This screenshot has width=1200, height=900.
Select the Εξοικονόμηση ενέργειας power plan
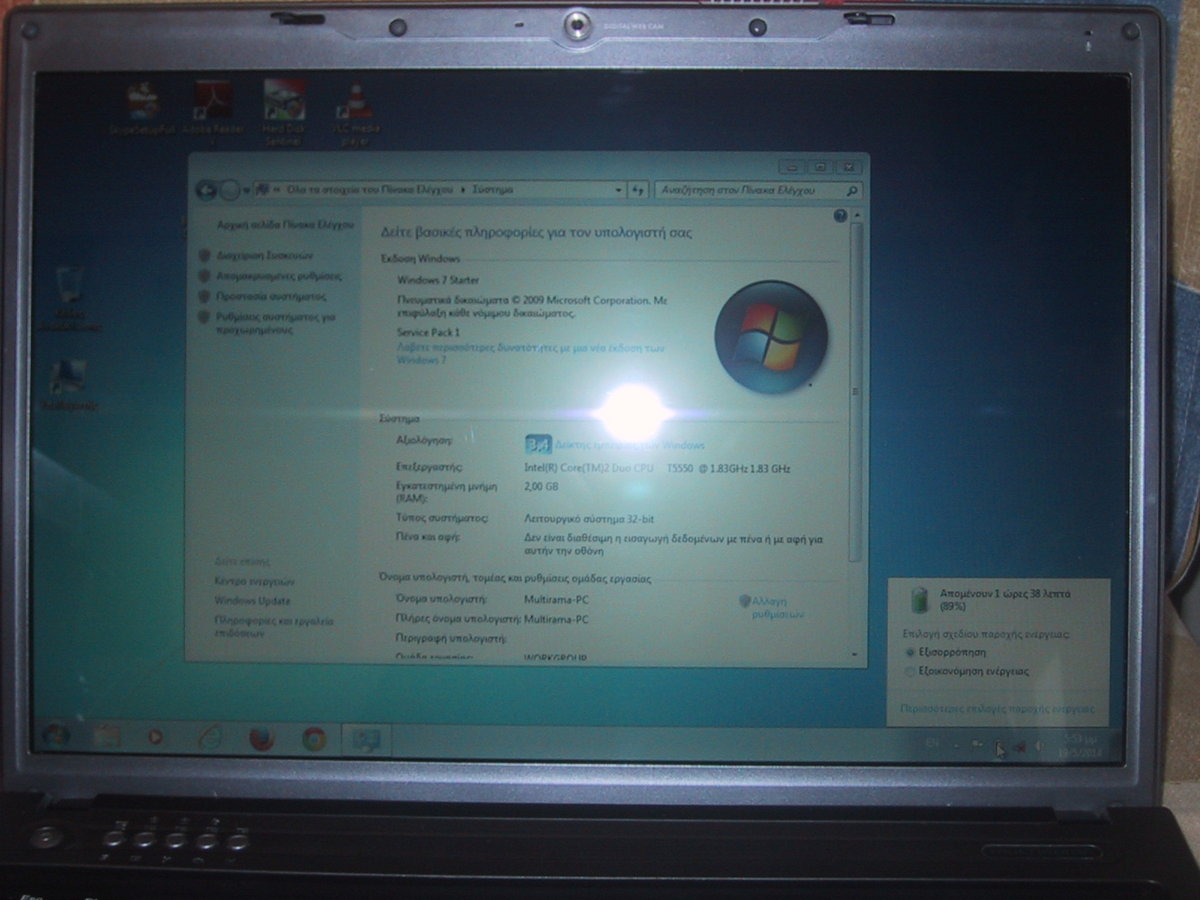966,672
